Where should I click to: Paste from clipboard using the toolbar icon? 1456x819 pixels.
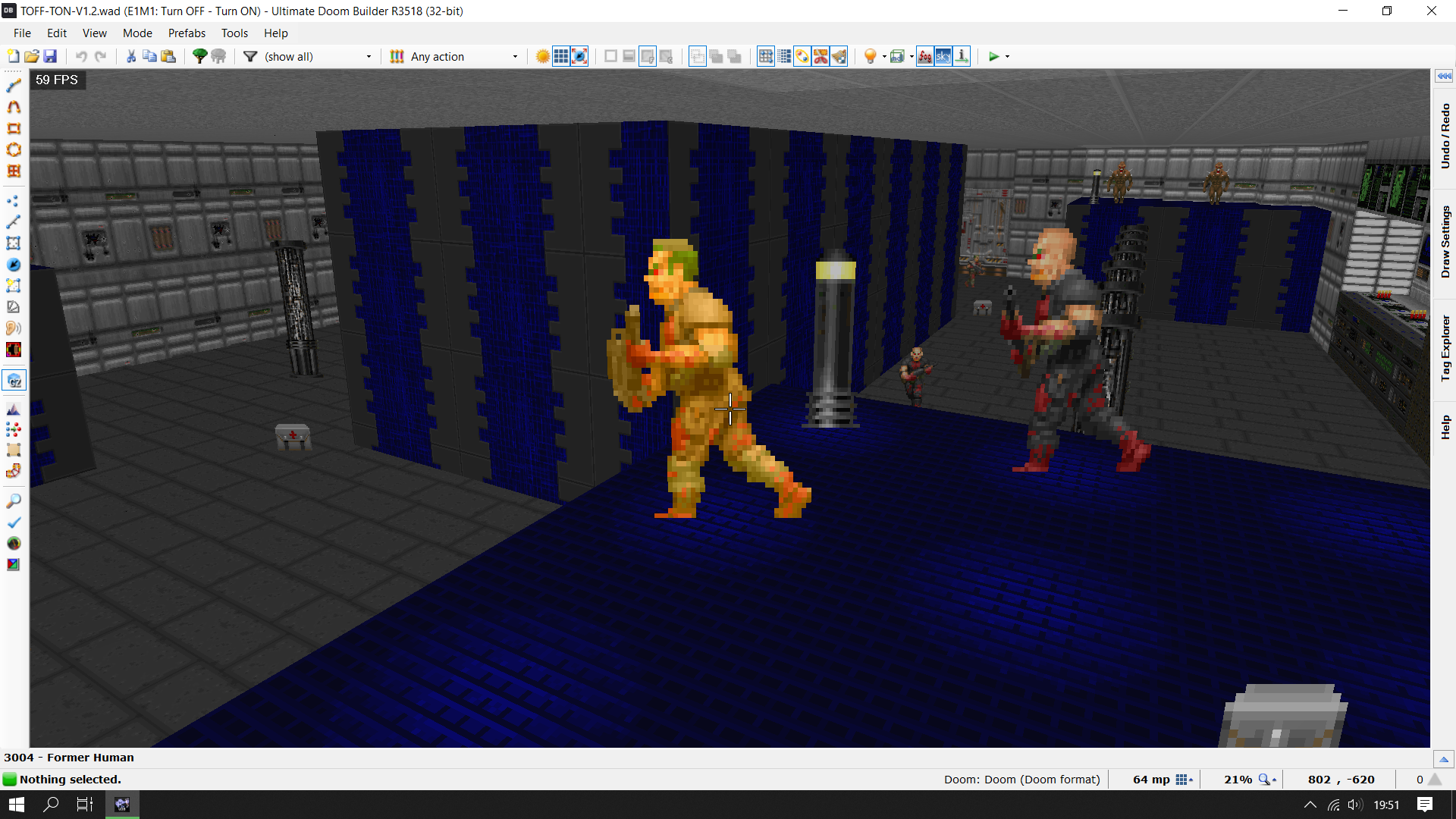pyautogui.click(x=168, y=56)
